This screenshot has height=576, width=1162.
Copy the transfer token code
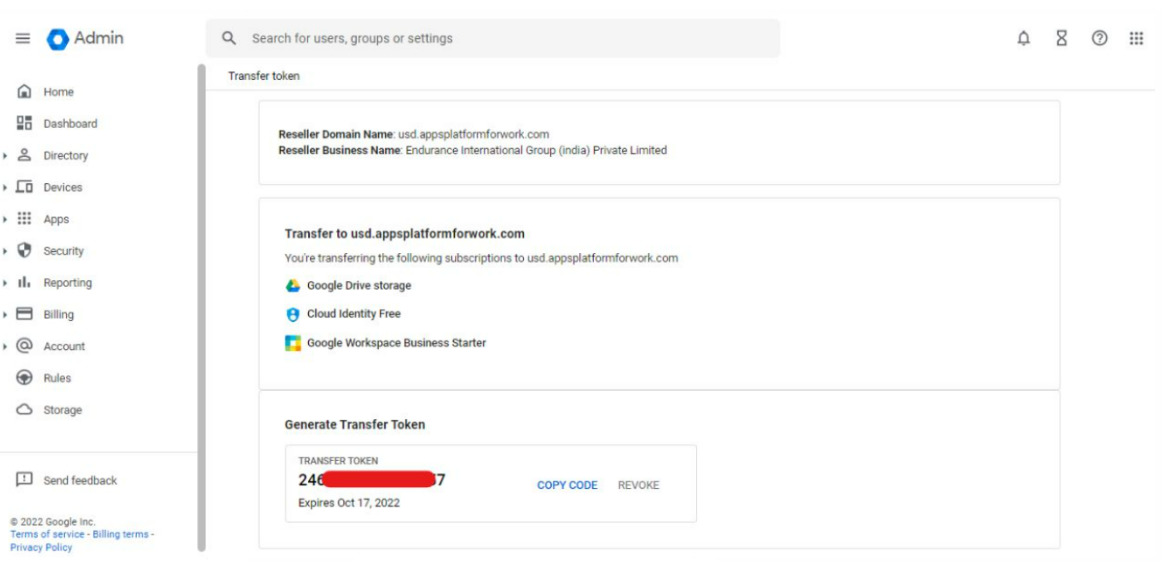pos(567,485)
